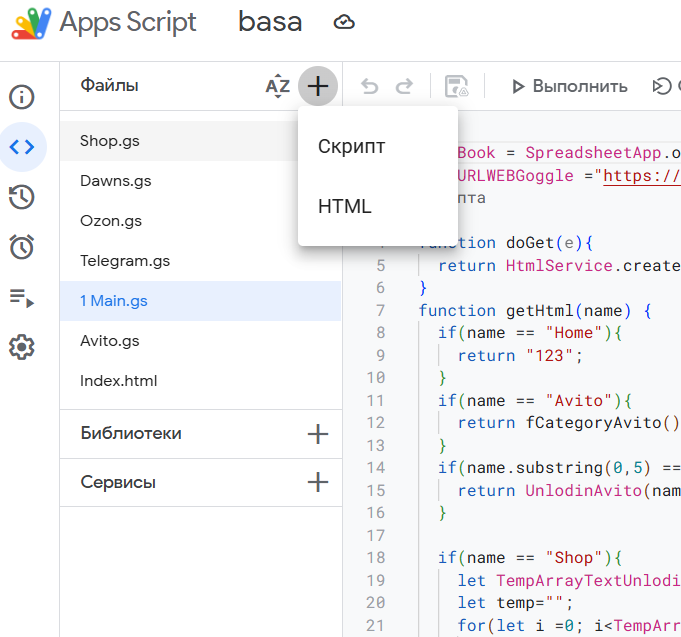The width and height of the screenshot is (681, 637).
Task: Click SpreadsheetApp in the code editor
Action: (x=593, y=153)
